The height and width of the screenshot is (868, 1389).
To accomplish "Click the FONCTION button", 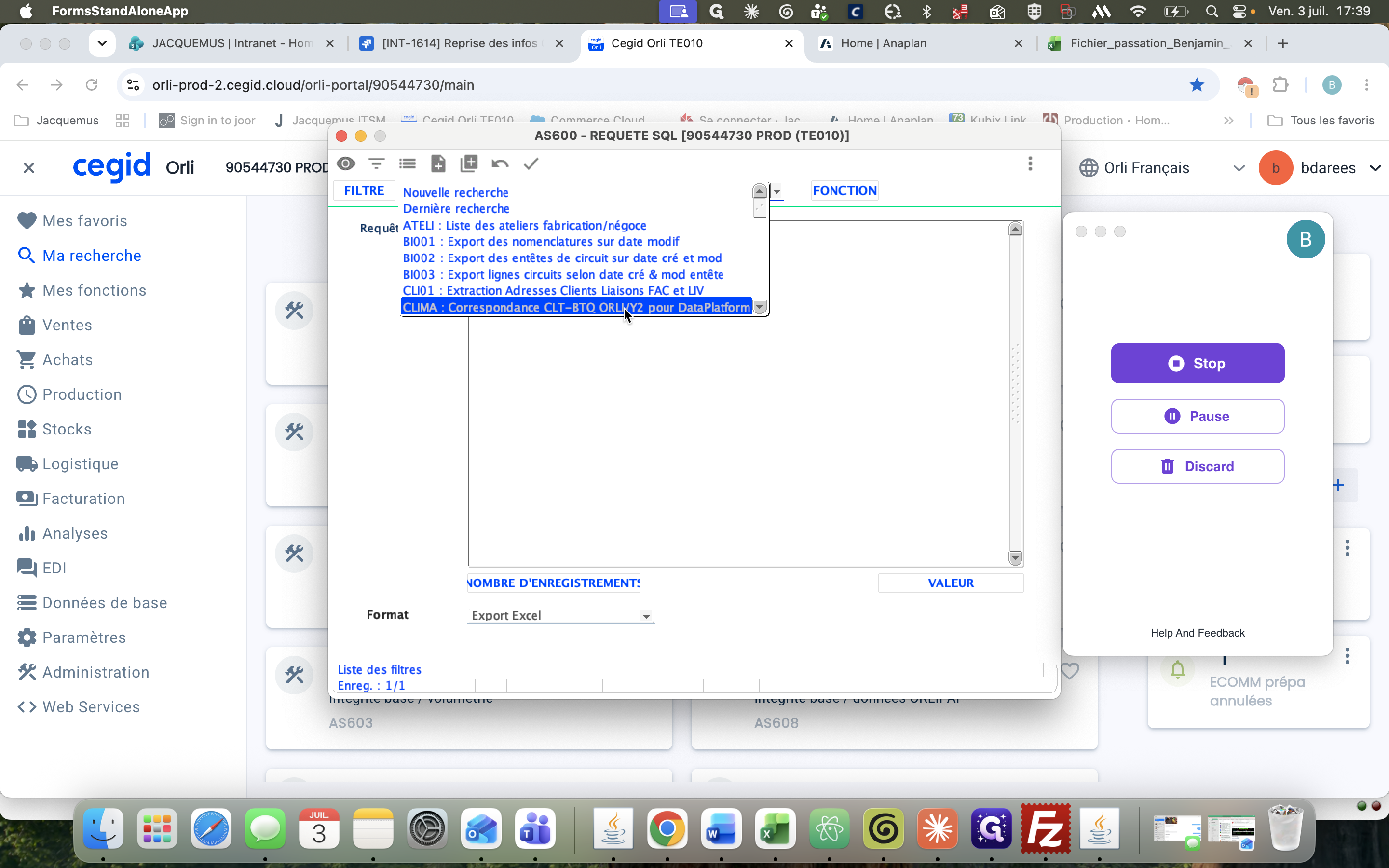I will pyautogui.click(x=844, y=190).
